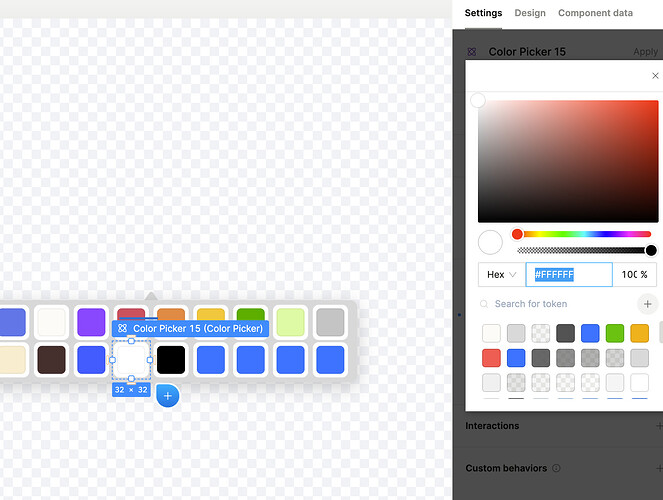The image size is (663, 500).
Task: Select the canvas blue swatch below the purple one
Action: [91, 360]
